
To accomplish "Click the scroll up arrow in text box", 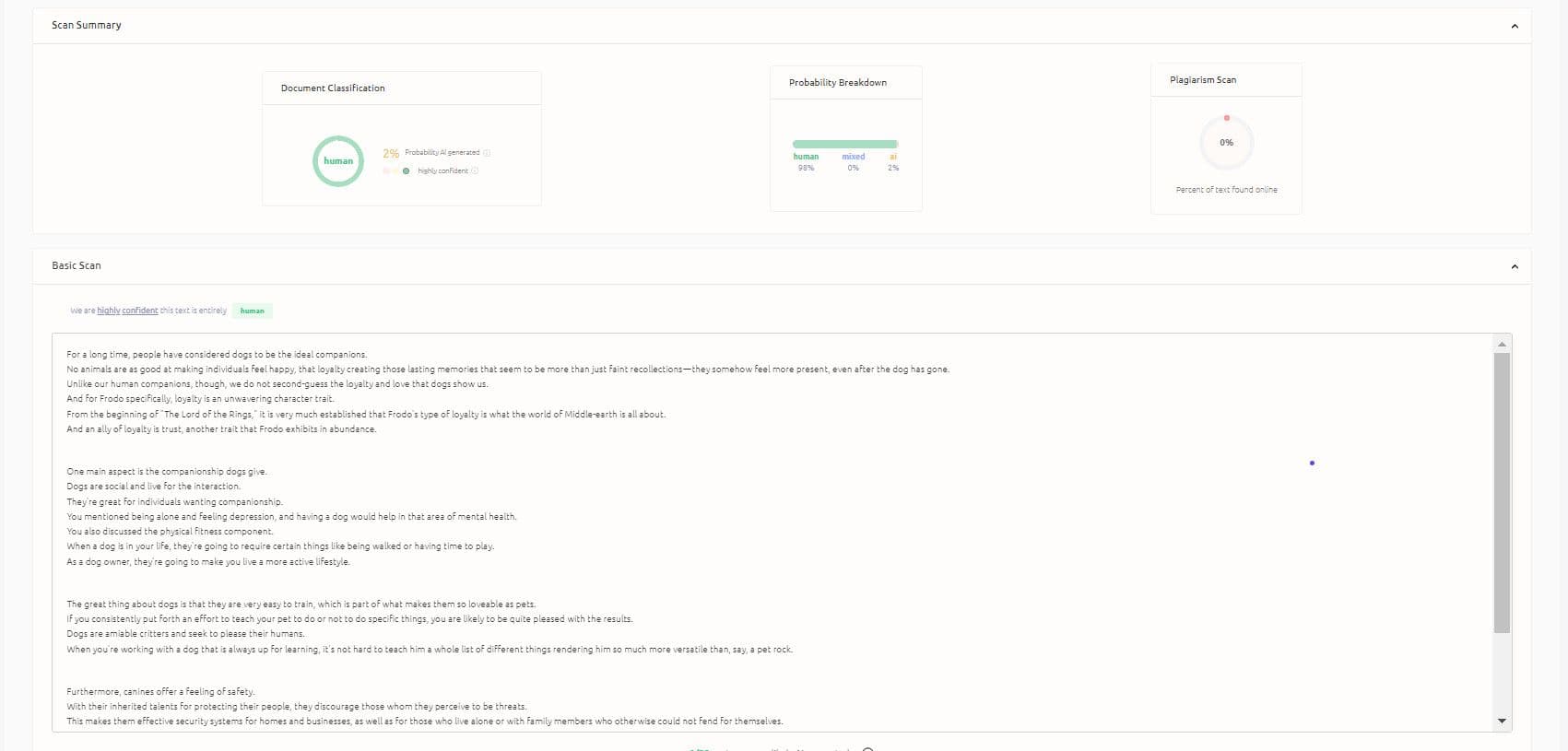I will tap(1502, 344).
